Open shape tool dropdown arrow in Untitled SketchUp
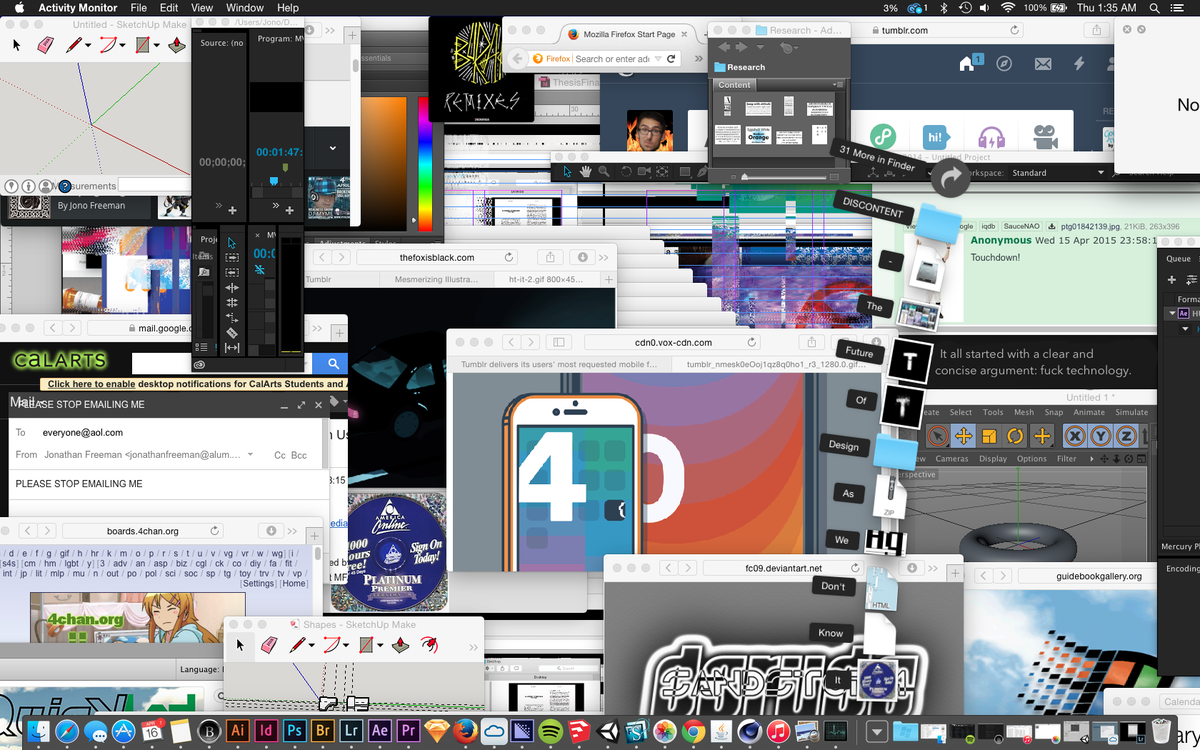The image size is (1200, 750). [157, 46]
